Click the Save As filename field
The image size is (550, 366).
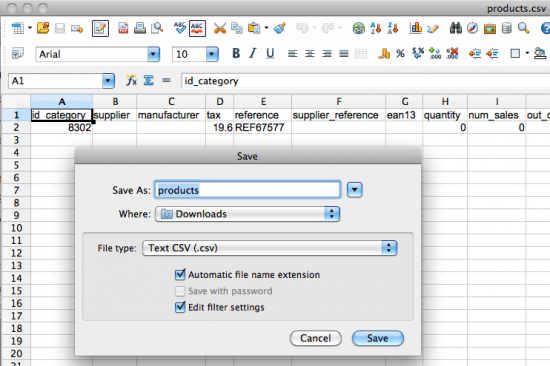click(247, 190)
